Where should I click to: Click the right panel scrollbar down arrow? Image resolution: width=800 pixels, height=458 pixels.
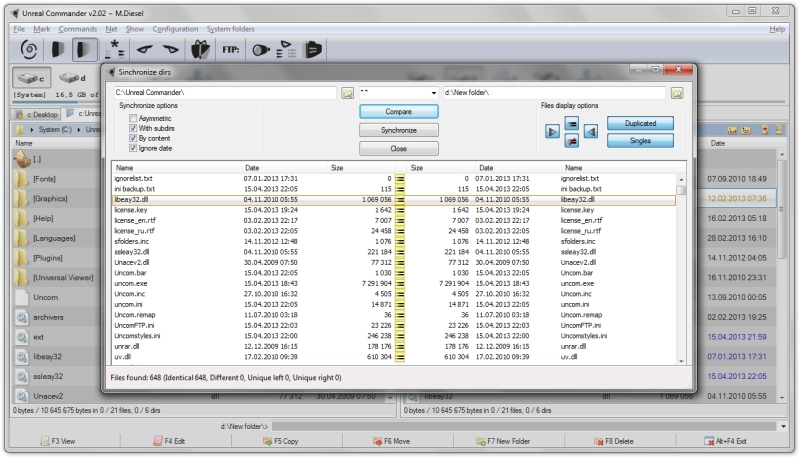point(782,397)
